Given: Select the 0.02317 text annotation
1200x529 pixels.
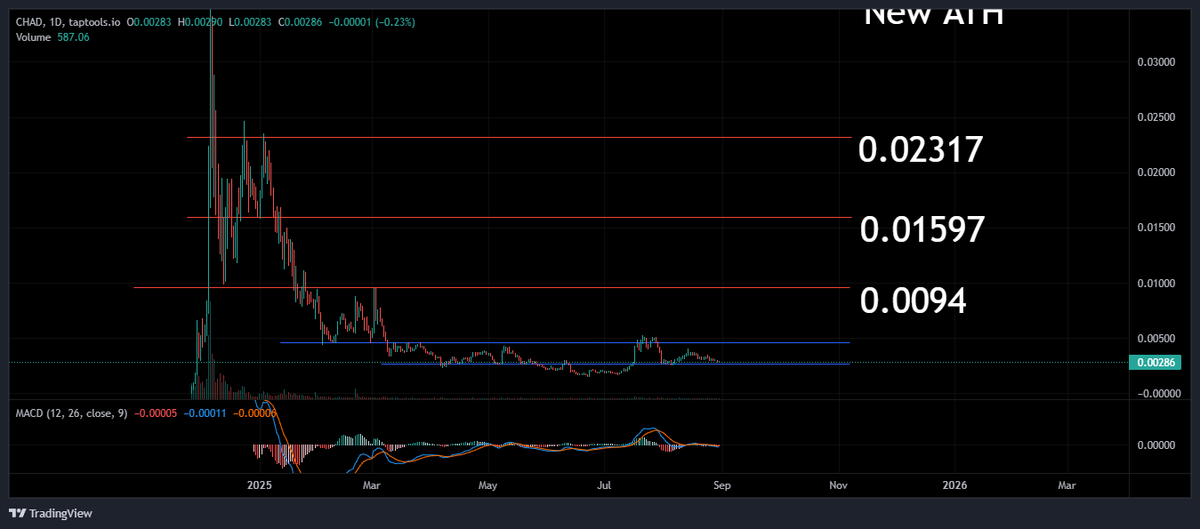Looking at the screenshot, I should click(x=921, y=150).
